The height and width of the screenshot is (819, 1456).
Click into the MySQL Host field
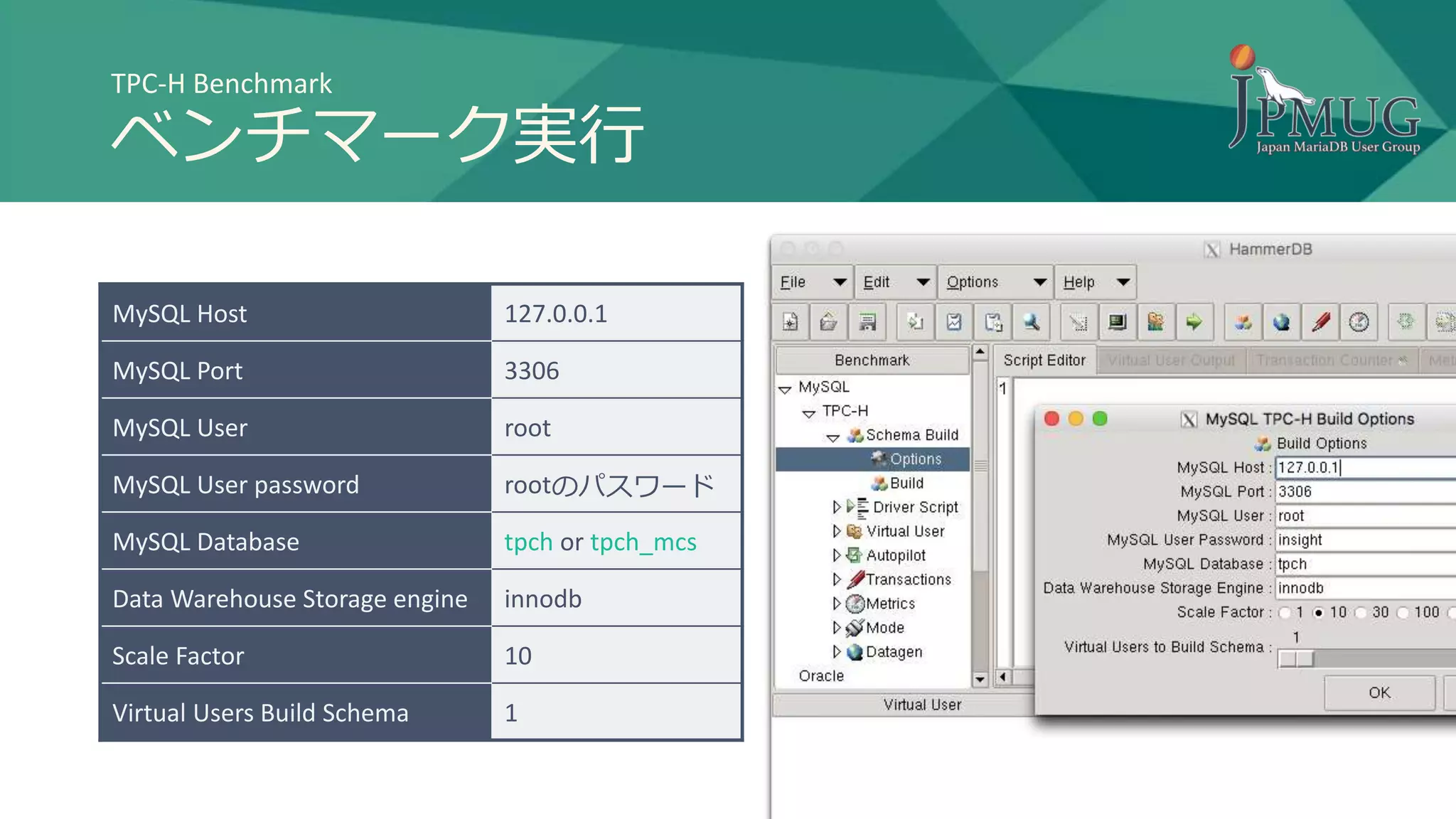(x=1366, y=468)
